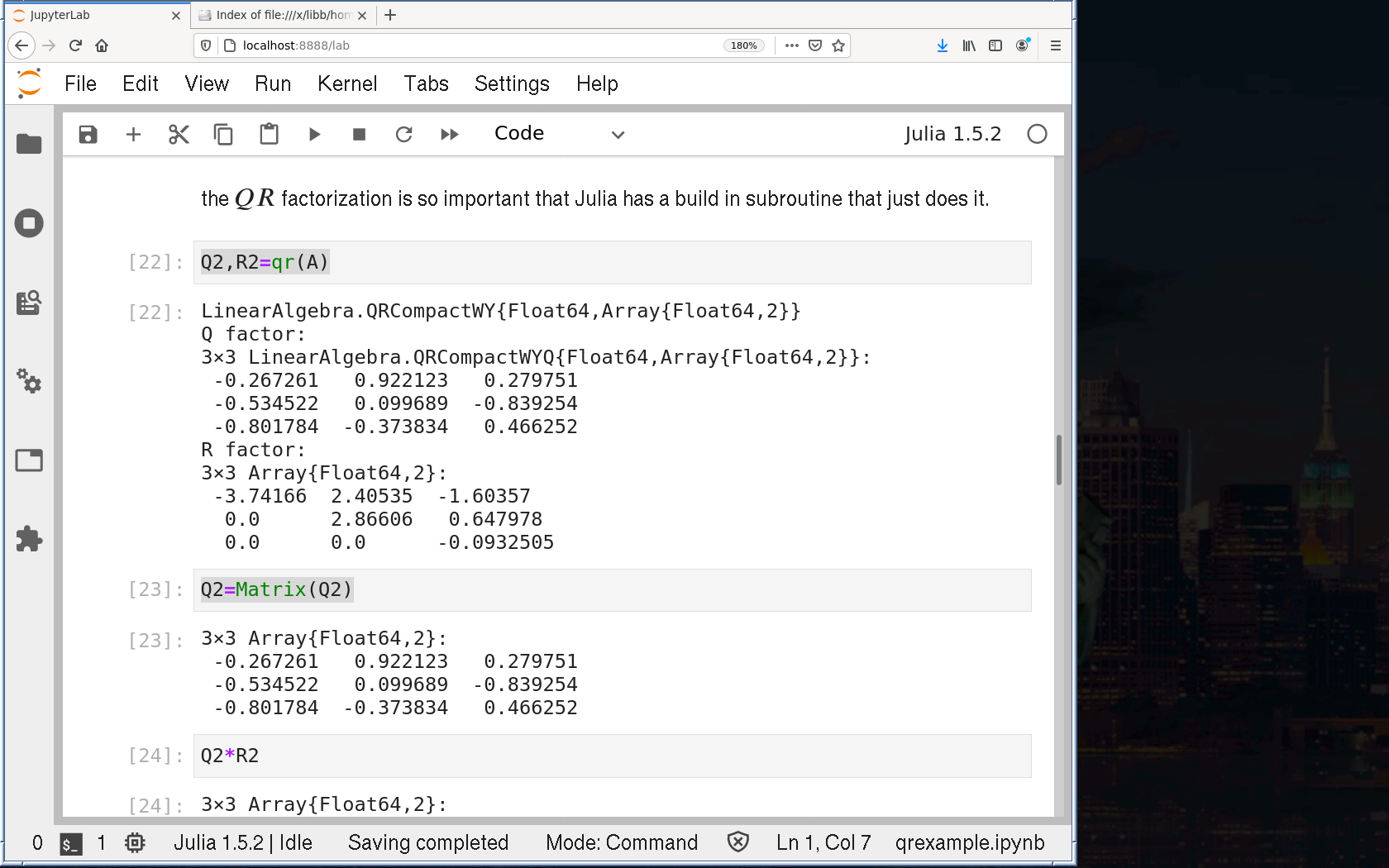Show Running Terminals and Kernels panel
1389x868 pixels.
click(29, 223)
